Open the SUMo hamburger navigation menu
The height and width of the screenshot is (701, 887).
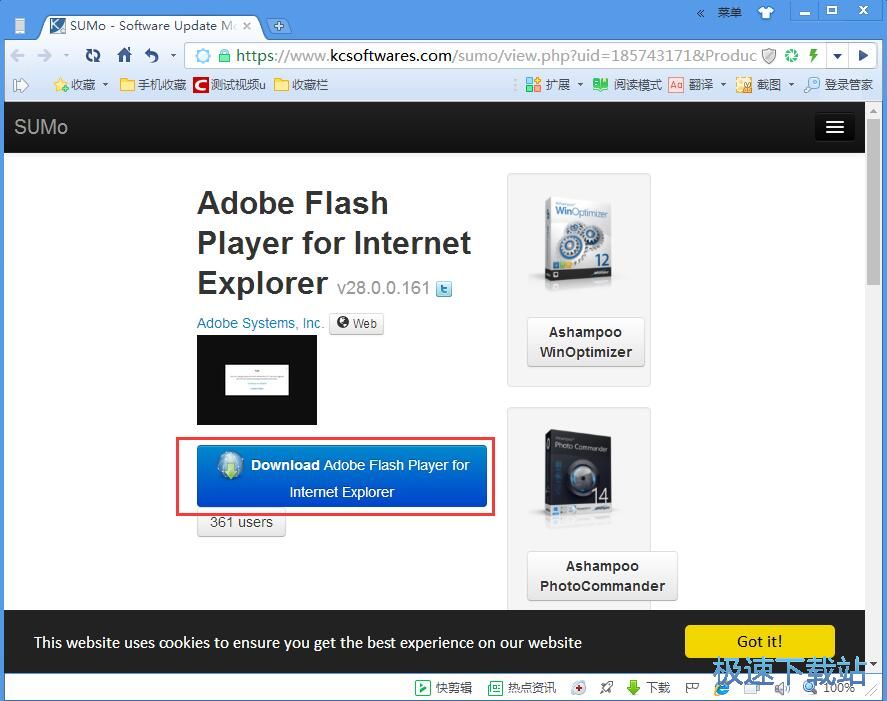(x=834, y=127)
